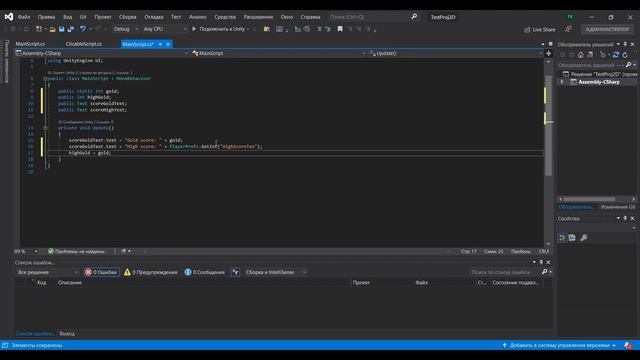Toggle the 0 Ошибки errors filter
640x360 pixels.
click(x=102, y=272)
